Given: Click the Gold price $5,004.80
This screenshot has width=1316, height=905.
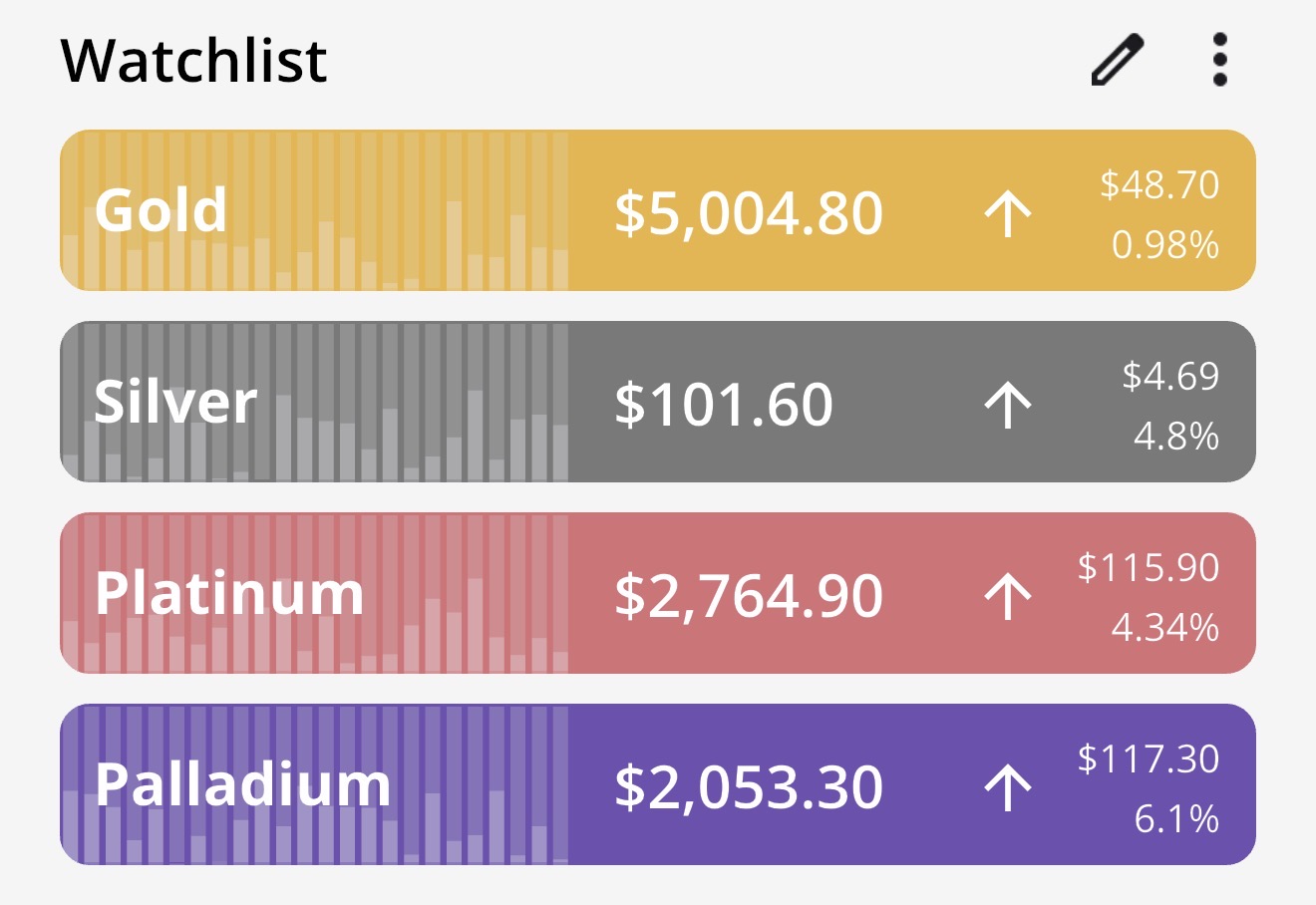Looking at the screenshot, I should [749, 213].
